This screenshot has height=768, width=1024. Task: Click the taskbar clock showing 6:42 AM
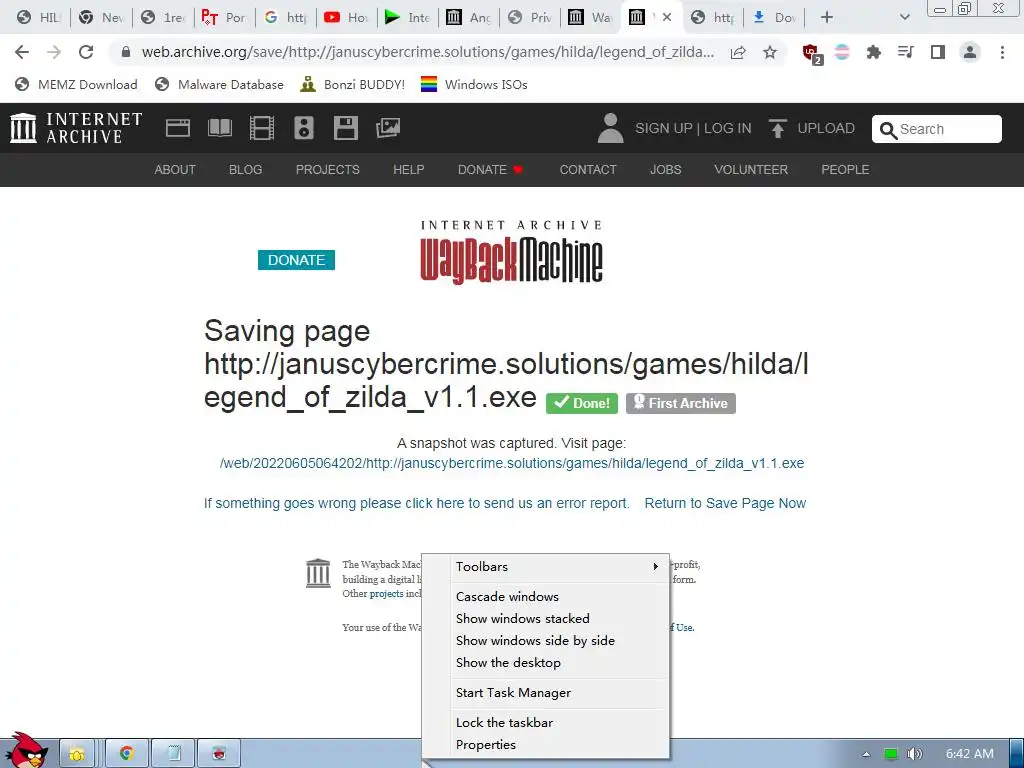coord(970,754)
